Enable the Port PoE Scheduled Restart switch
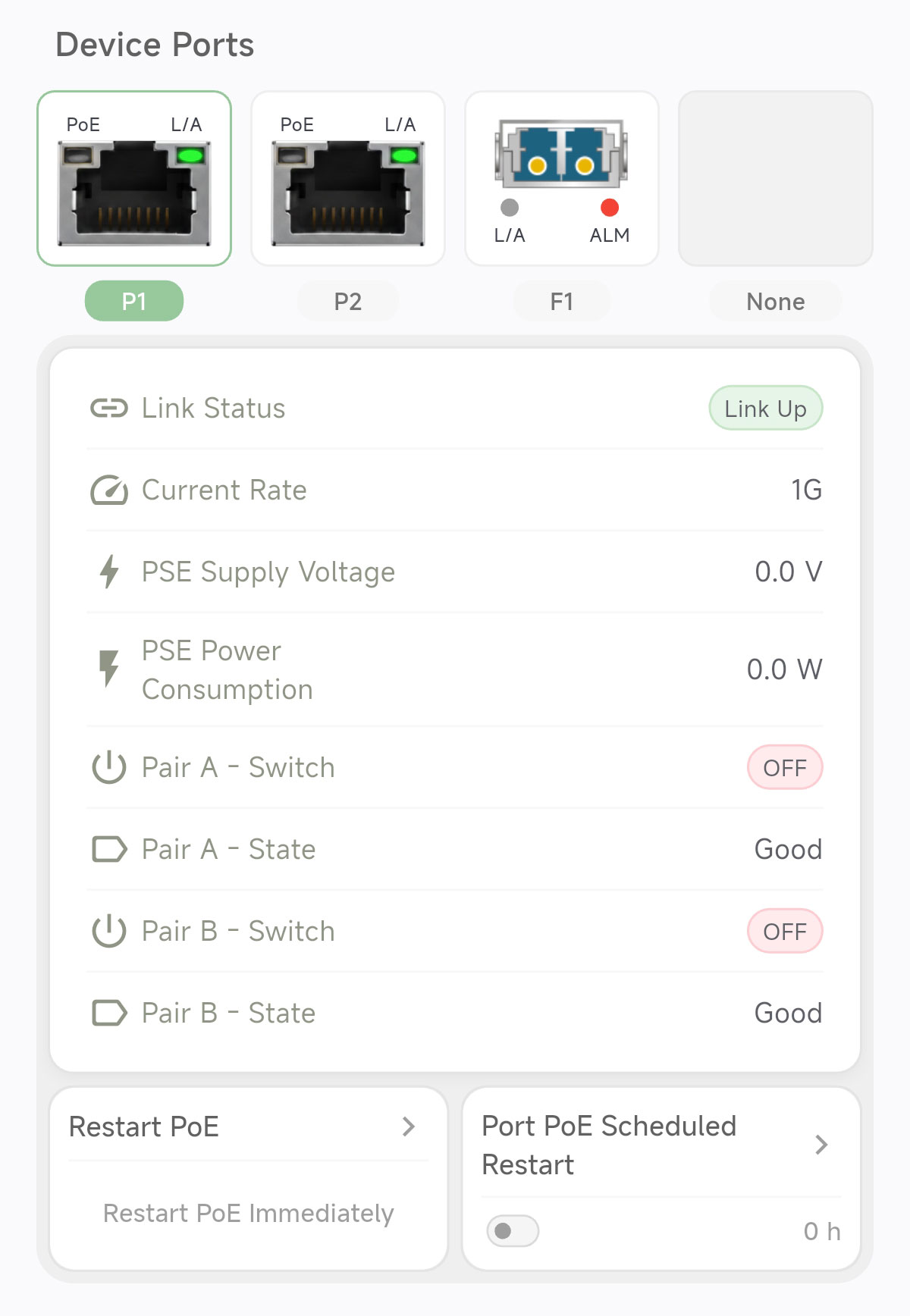Image resolution: width=910 pixels, height=1316 pixels. pyautogui.click(x=513, y=1231)
